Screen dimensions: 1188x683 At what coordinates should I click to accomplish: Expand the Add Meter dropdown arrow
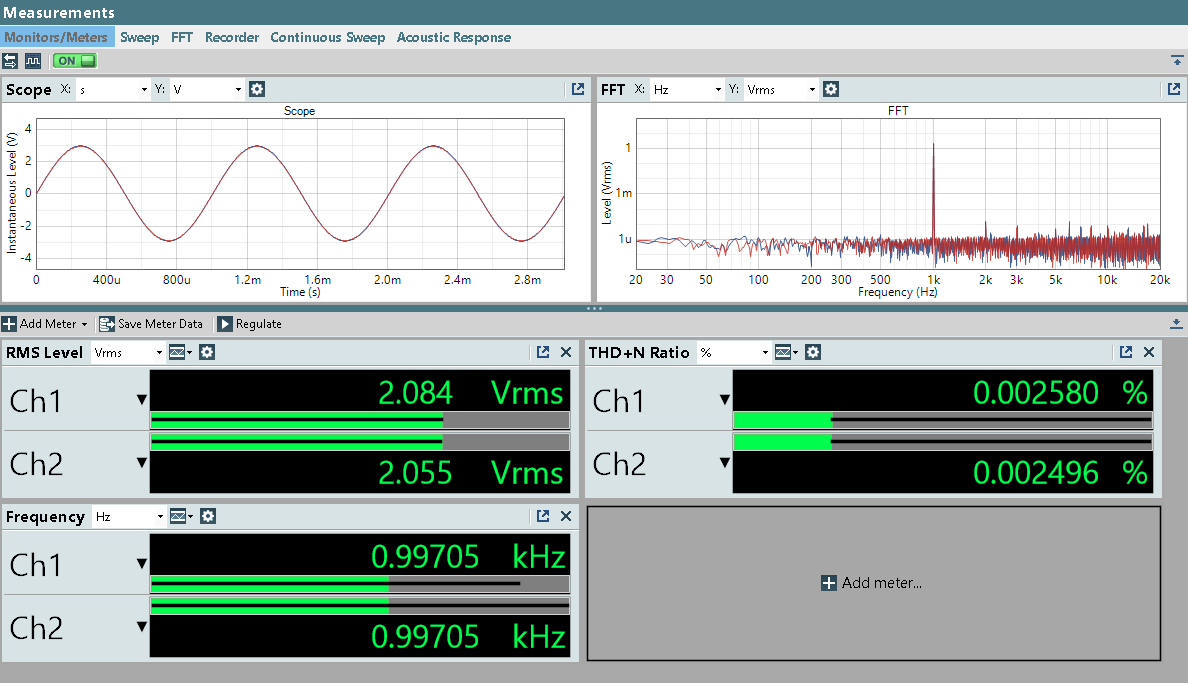click(84, 324)
